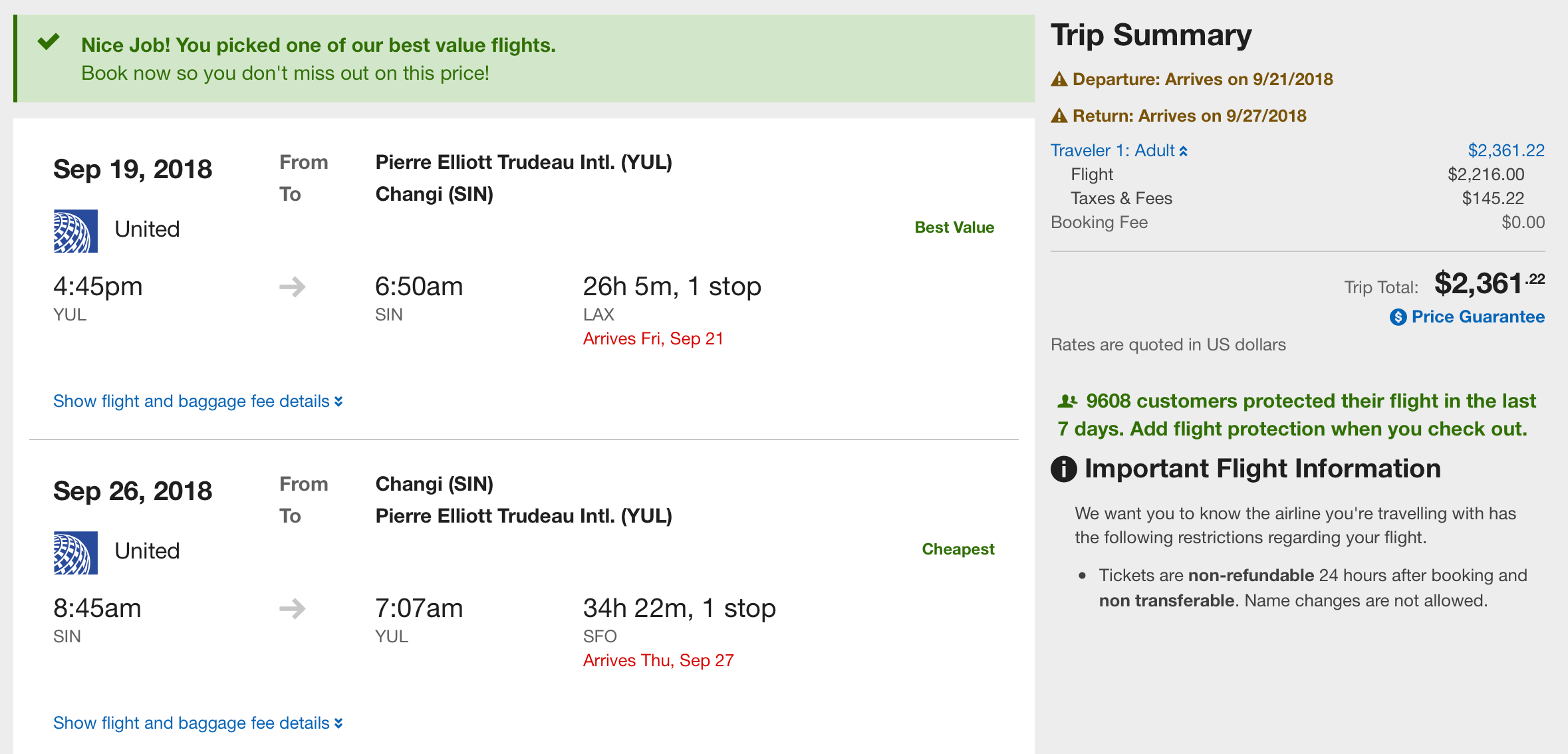Click the Trip Total amount $2,361.22

tap(1489, 284)
